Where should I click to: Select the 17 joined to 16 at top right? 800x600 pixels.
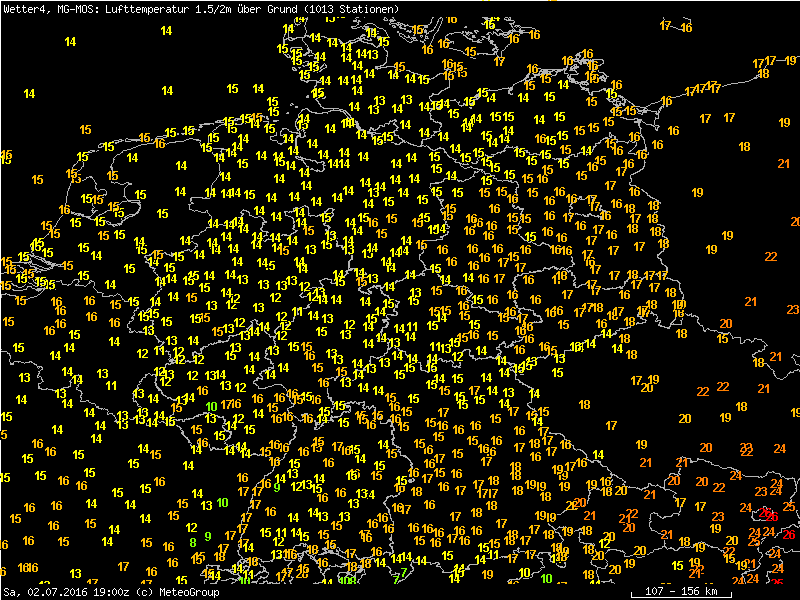click(x=666, y=25)
